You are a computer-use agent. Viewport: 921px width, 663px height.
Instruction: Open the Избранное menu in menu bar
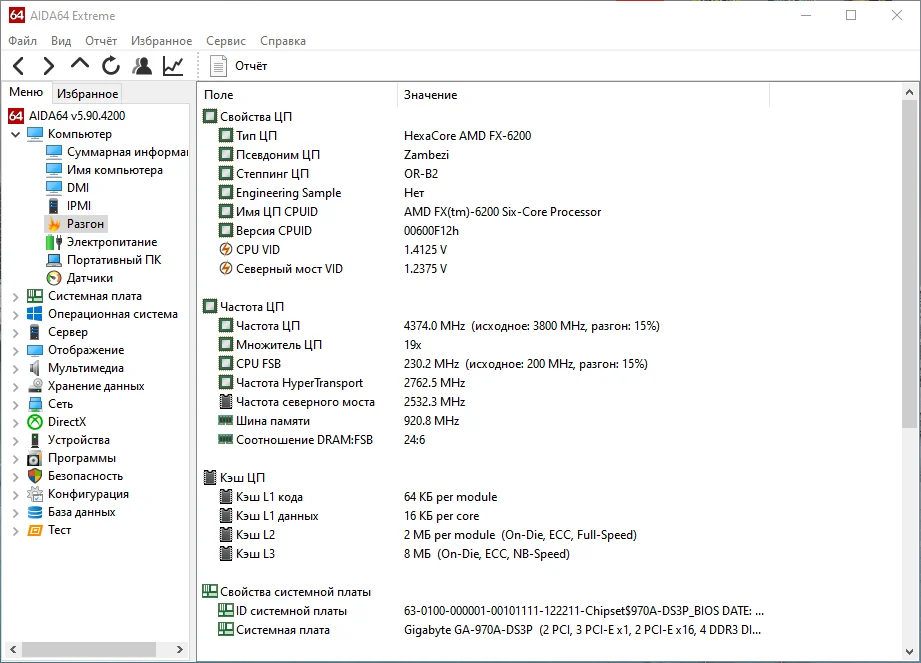[x=162, y=41]
